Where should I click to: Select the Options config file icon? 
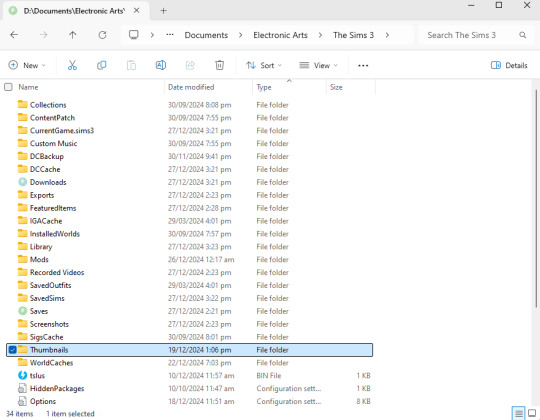[22, 401]
